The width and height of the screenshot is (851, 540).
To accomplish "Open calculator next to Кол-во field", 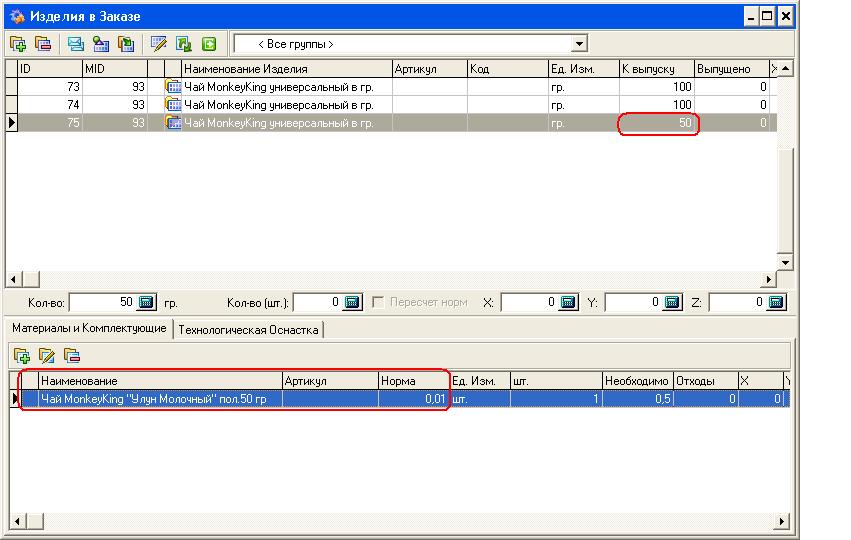I will coord(147,302).
